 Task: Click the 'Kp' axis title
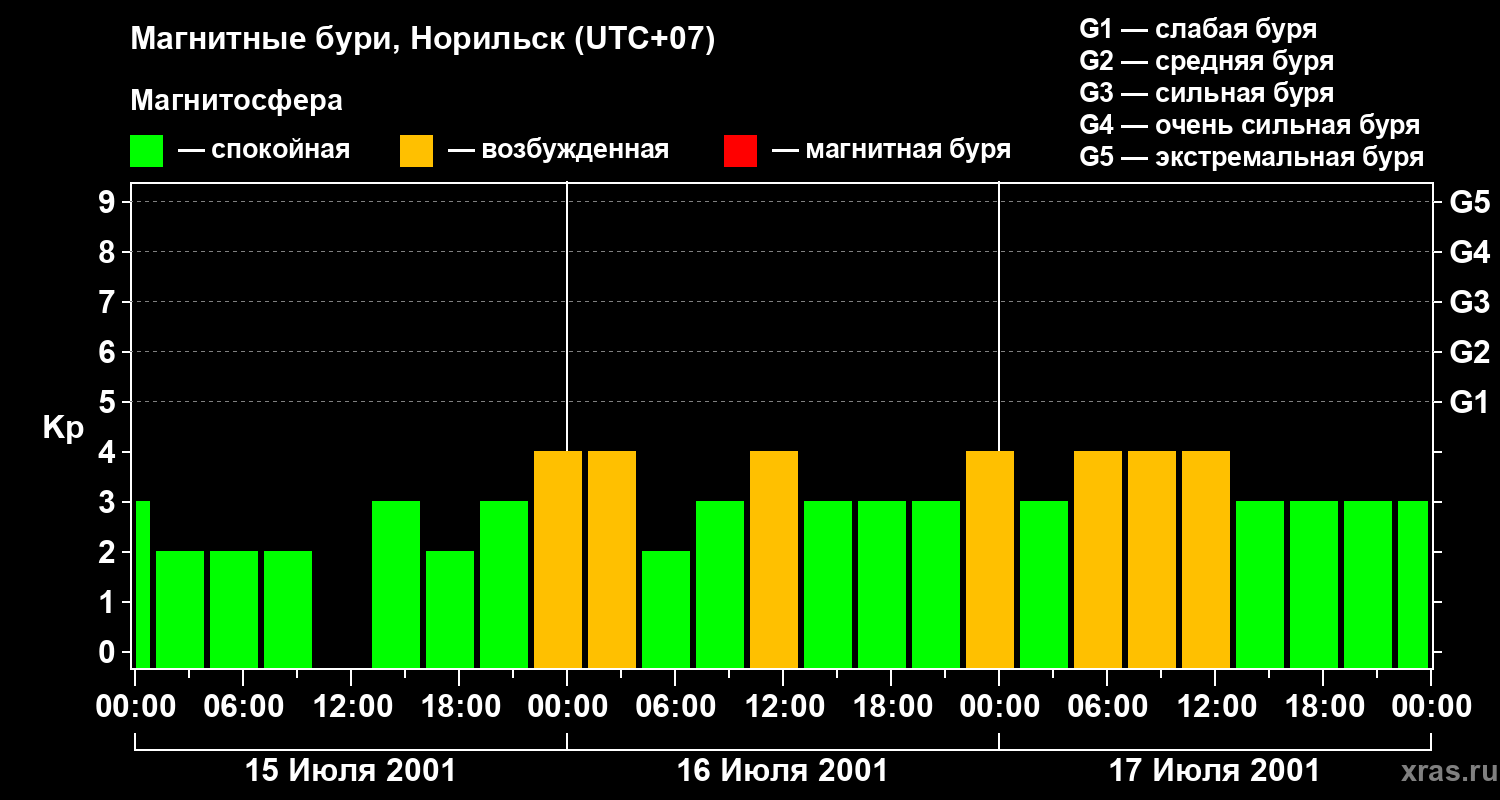(64, 427)
